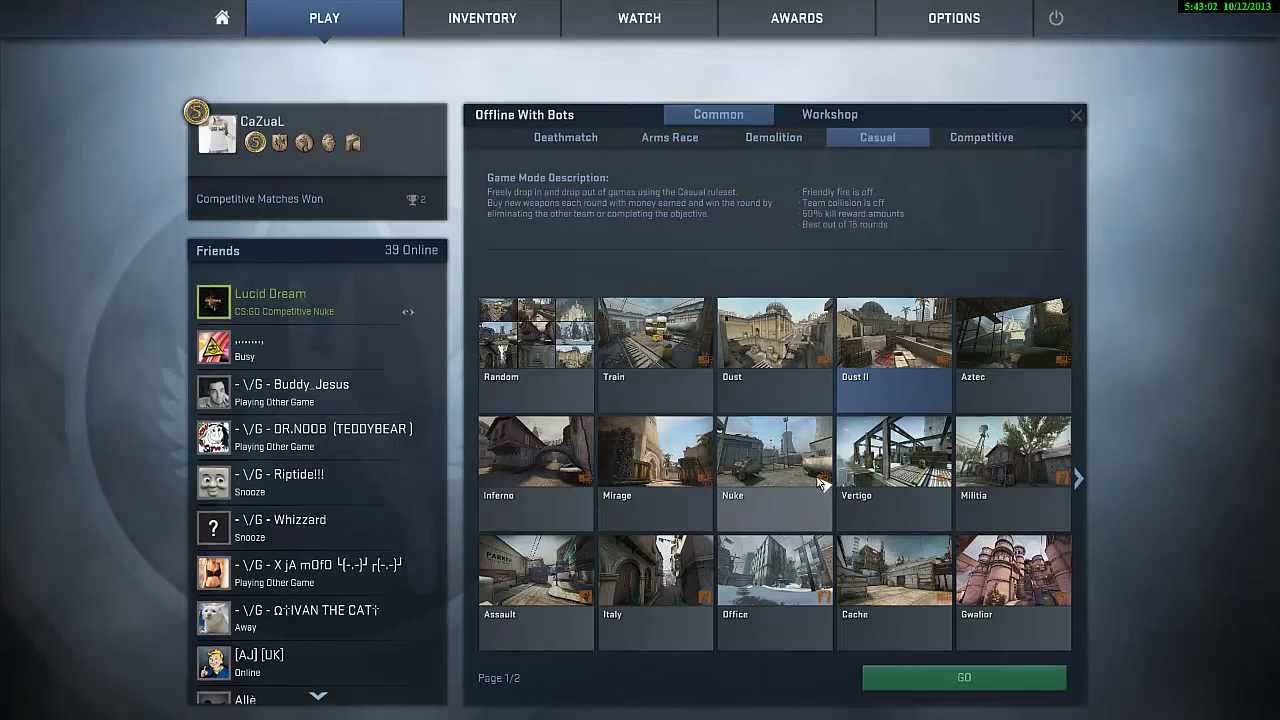Switch to the Common maps tab

[719, 115]
